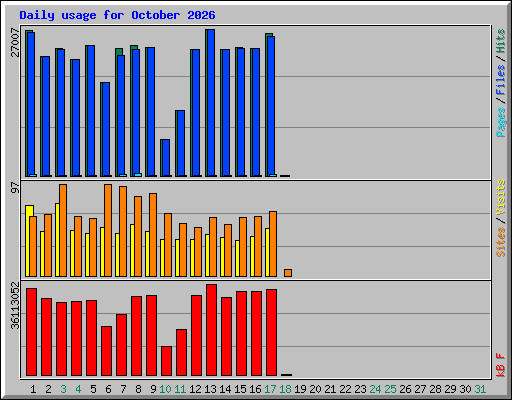Viewport: 512px width, 400px height.
Task: Select day 14 on the x-axis
Action: [x=225, y=389]
